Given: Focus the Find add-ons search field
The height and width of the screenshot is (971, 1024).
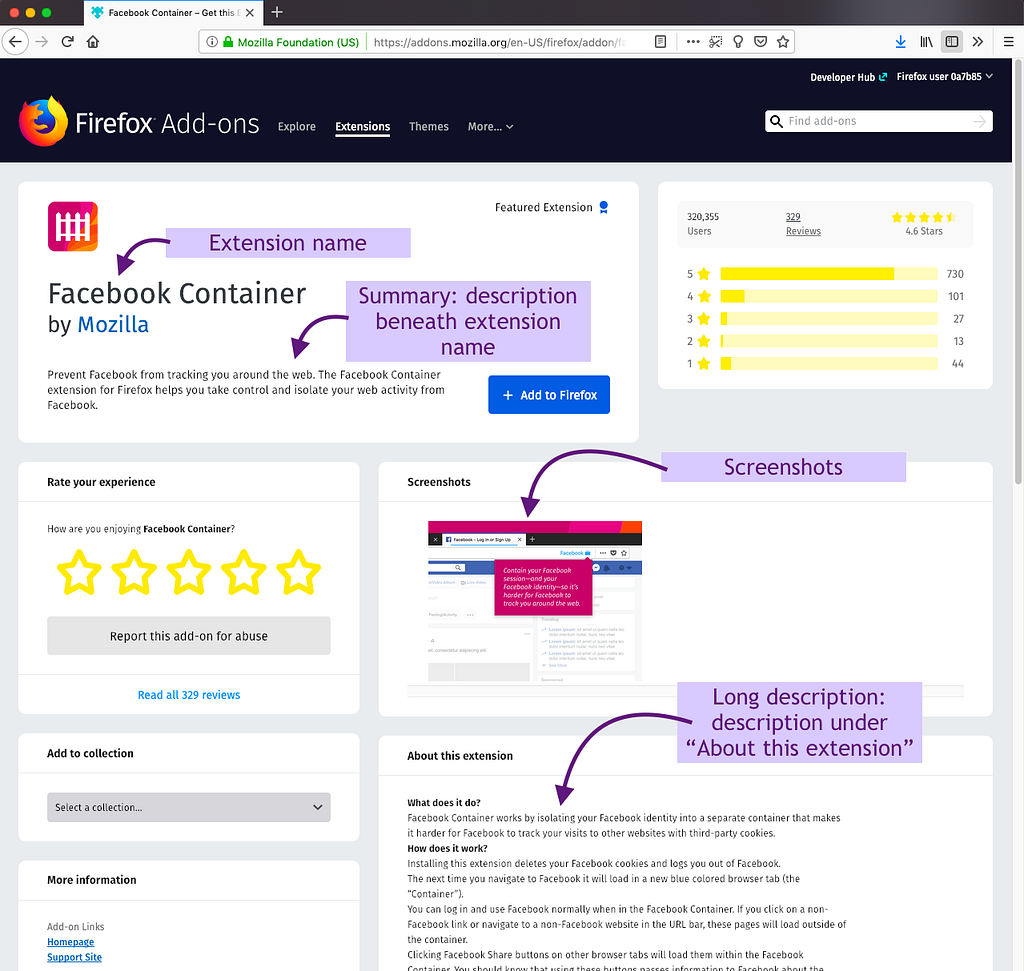Looking at the screenshot, I should tap(878, 121).
